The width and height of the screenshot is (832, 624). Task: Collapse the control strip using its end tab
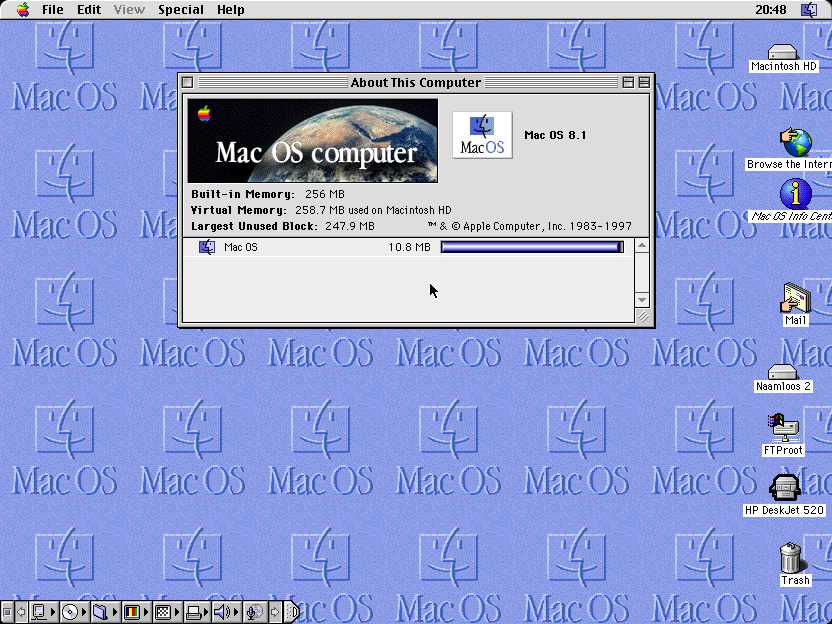pyautogui.click(x=291, y=612)
